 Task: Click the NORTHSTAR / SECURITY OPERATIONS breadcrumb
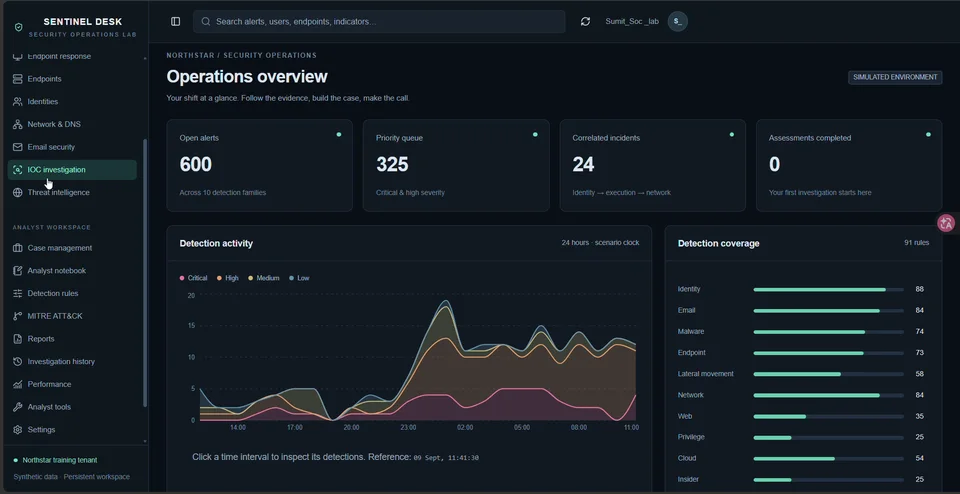(241, 55)
